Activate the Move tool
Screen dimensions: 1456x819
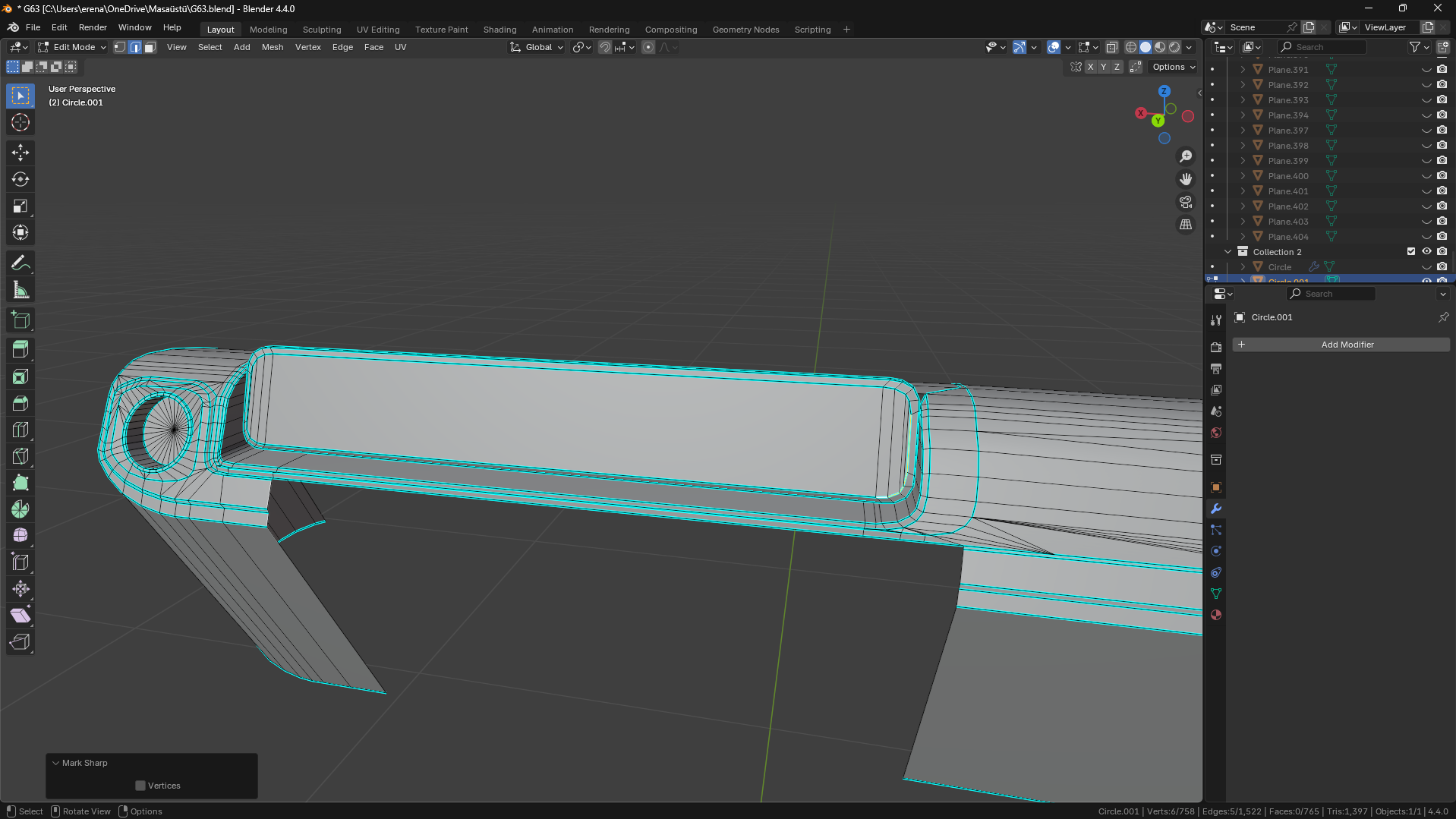[20, 153]
